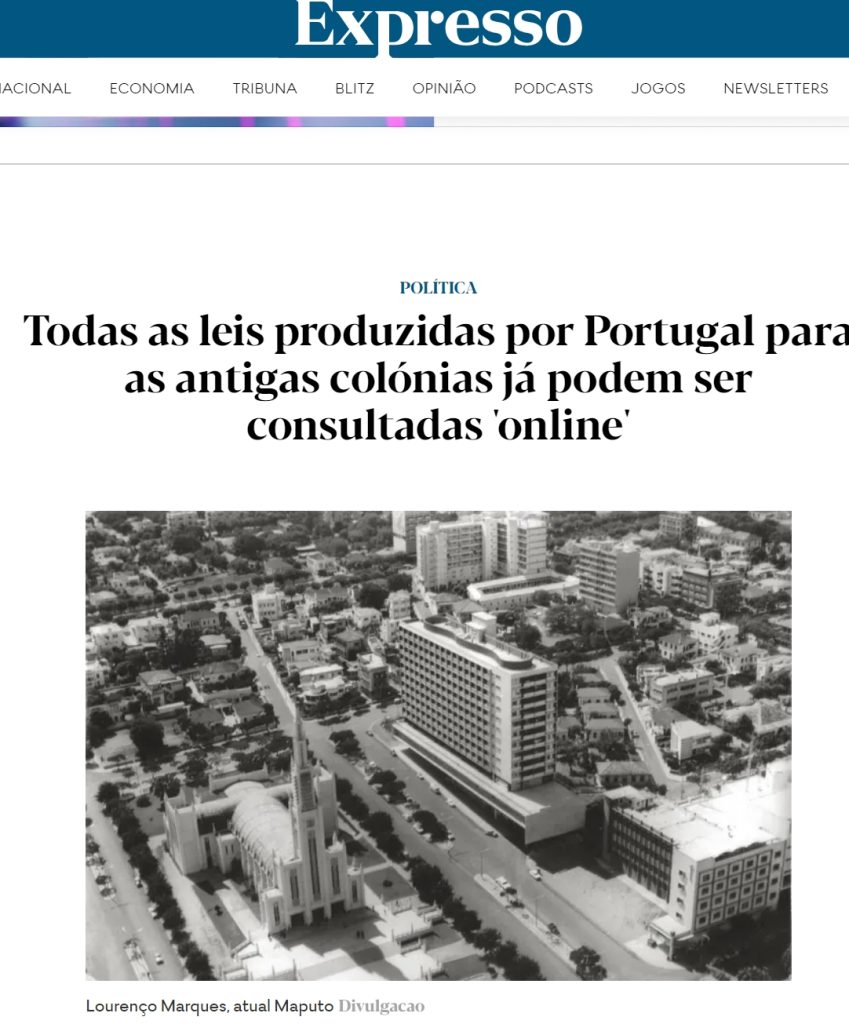
Task: Click the Expresso logo
Action: pyautogui.click(x=438, y=27)
